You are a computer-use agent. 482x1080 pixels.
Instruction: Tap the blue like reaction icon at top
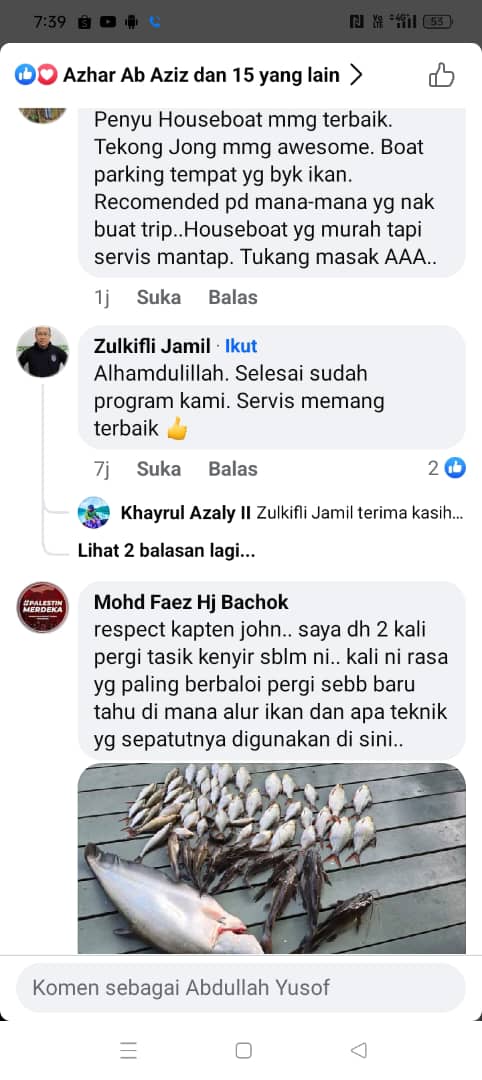(25, 75)
